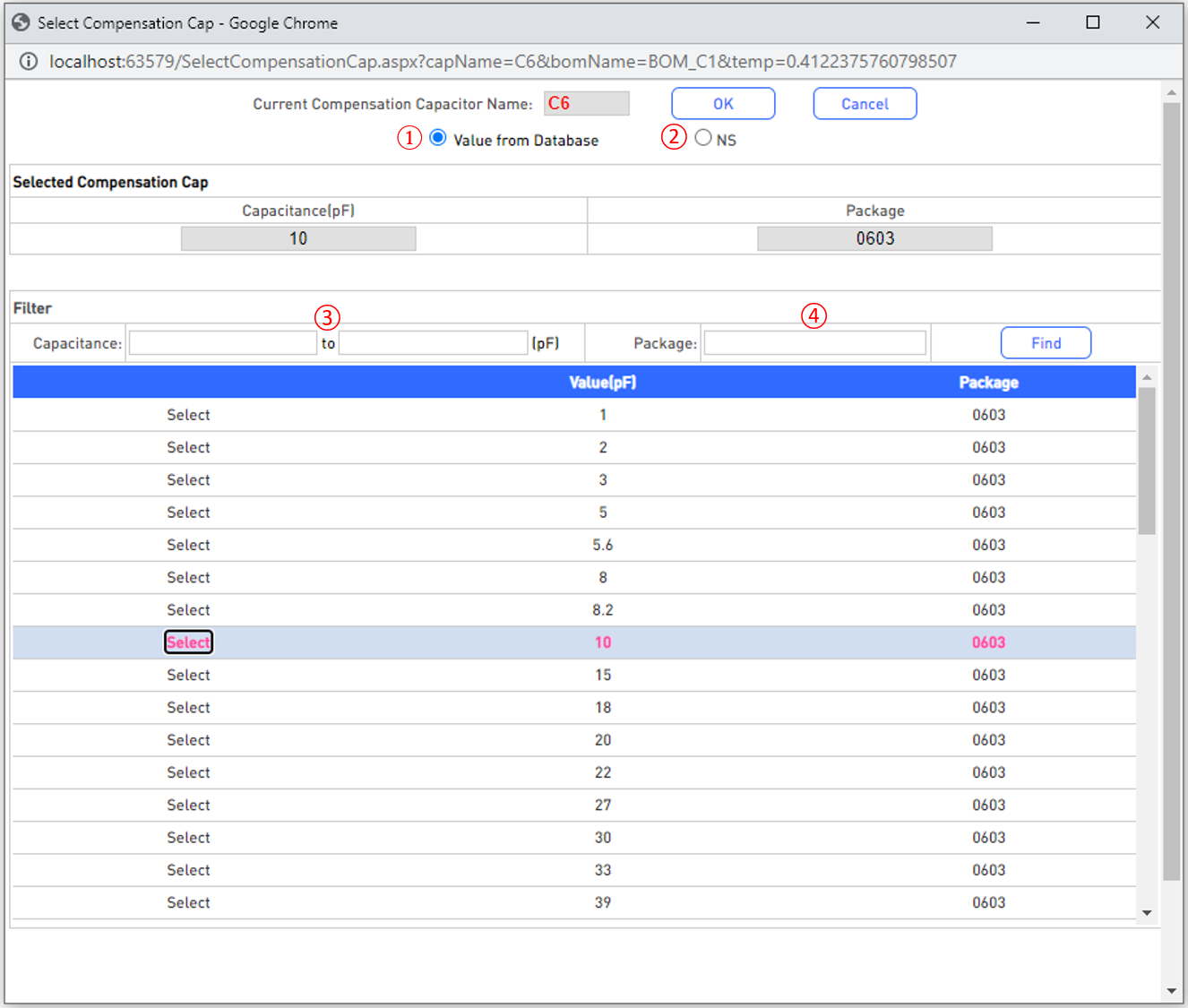Select the NS radio option

[x=703, y=138]
